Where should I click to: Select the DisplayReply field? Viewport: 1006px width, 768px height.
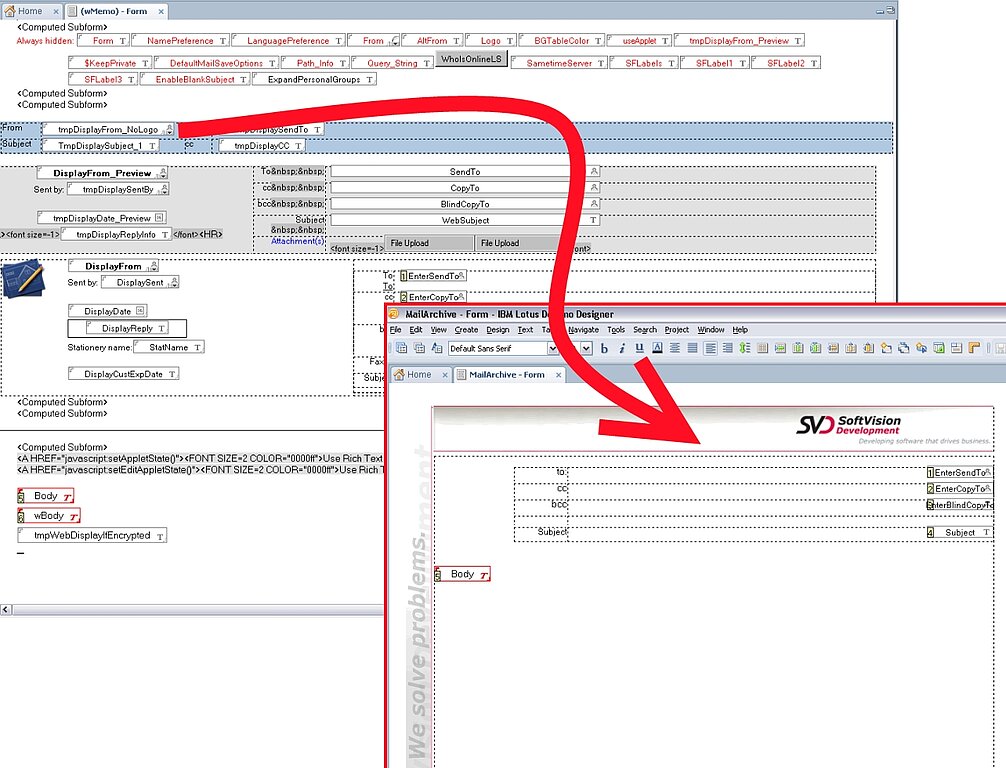tap(127, 329)
